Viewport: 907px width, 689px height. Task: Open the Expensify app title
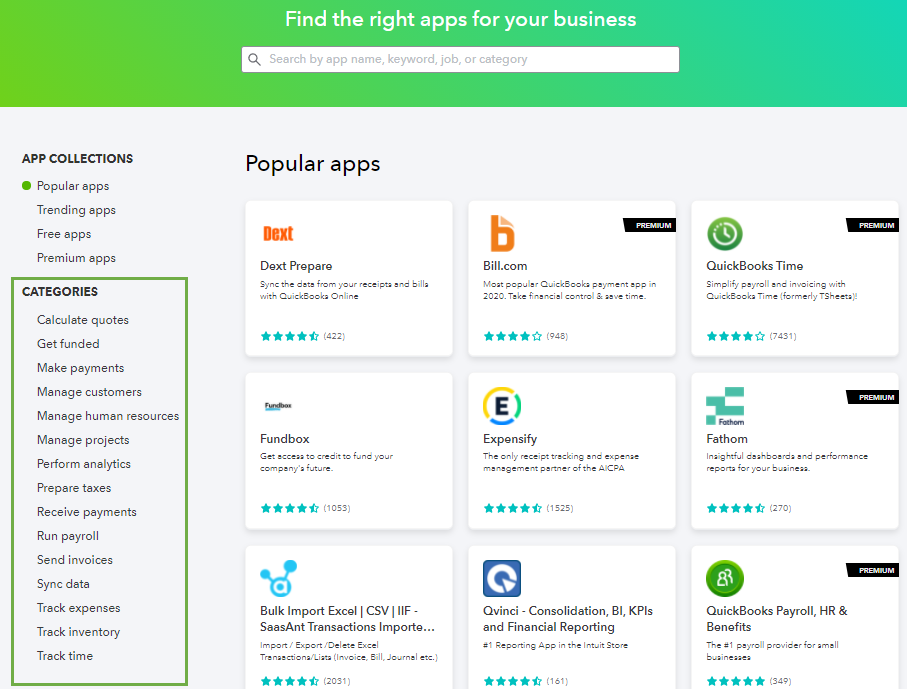(510, 439)
